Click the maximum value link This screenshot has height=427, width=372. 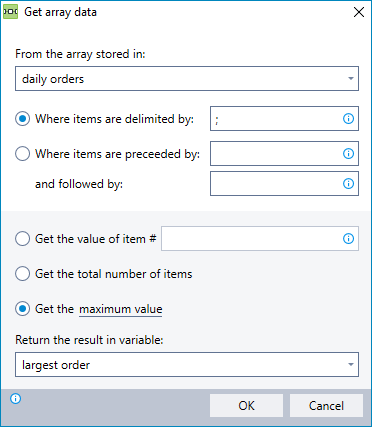coord(121,309)
